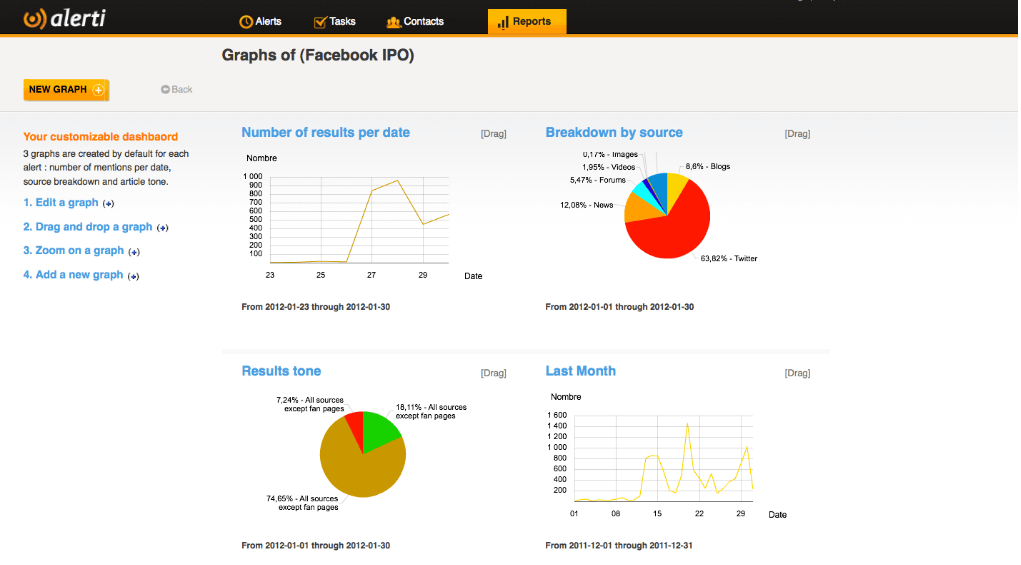Click the plus icon on NEW GRAPH
1021x565 pixels.
(98, 90)
